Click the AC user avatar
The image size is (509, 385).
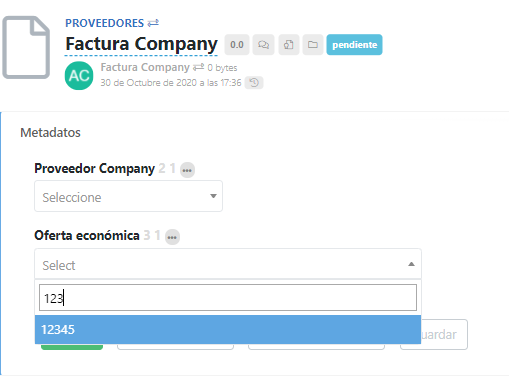79,76
